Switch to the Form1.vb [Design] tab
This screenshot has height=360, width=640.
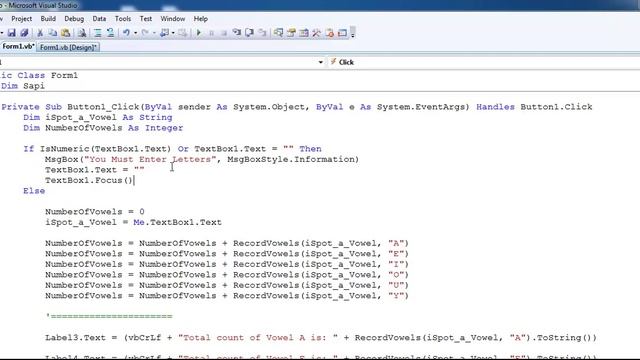coord(68,47)
